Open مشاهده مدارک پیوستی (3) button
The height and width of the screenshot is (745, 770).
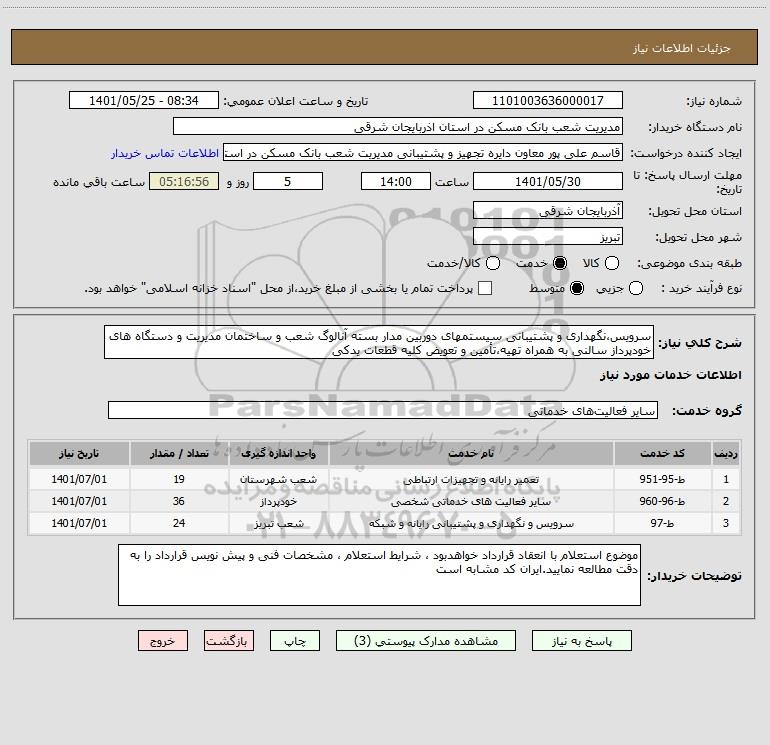point(426,641)
